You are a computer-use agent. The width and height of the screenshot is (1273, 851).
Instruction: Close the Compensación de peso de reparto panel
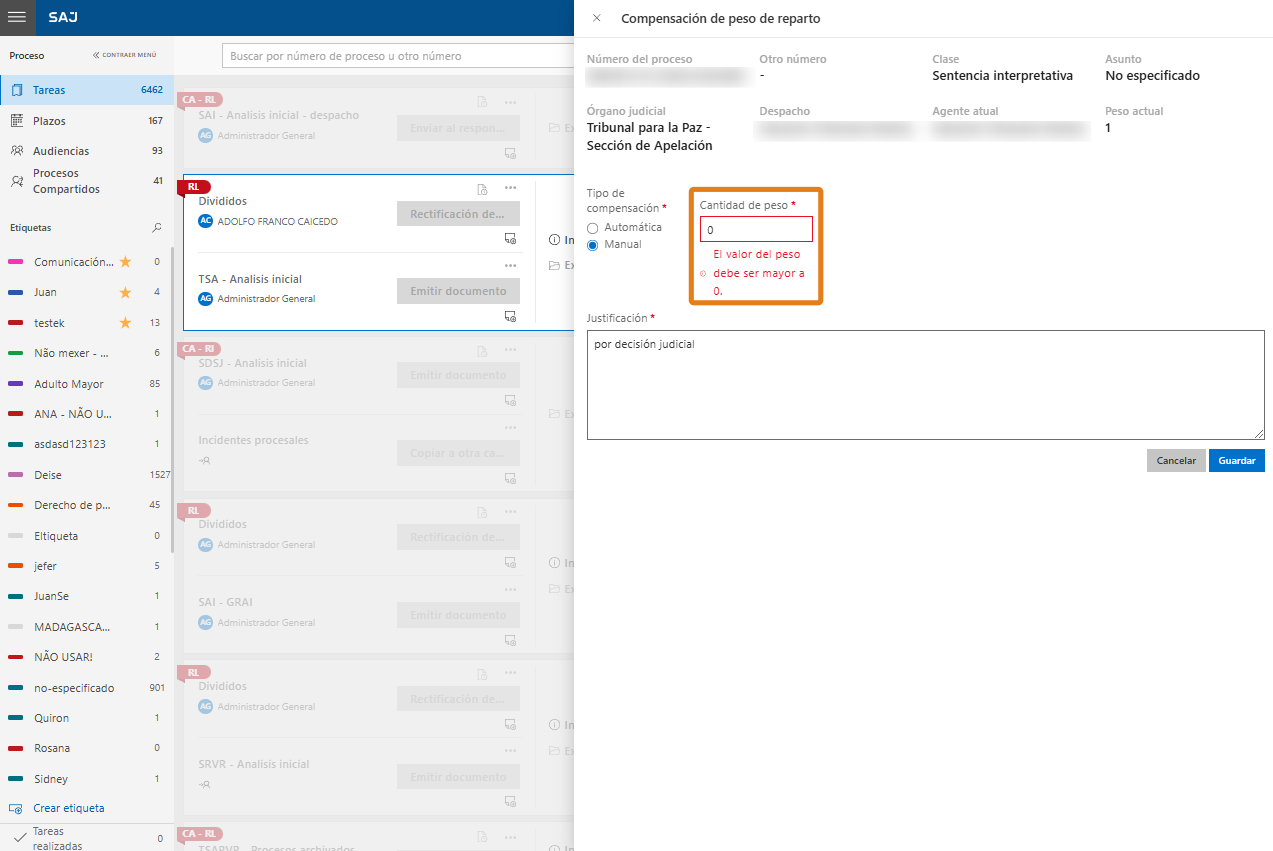click(597, 18)
